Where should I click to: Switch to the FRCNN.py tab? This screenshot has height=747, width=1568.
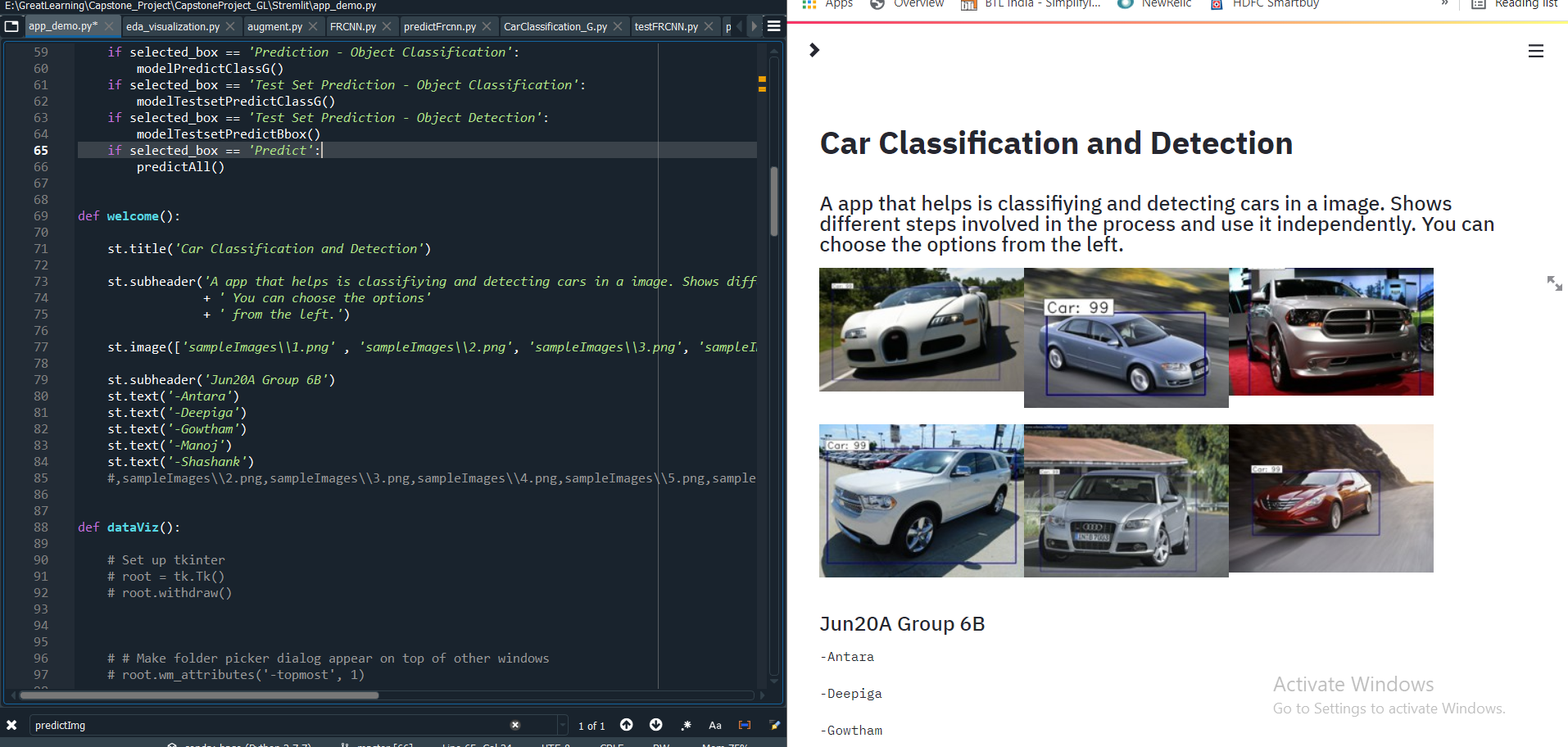[353, 25]
